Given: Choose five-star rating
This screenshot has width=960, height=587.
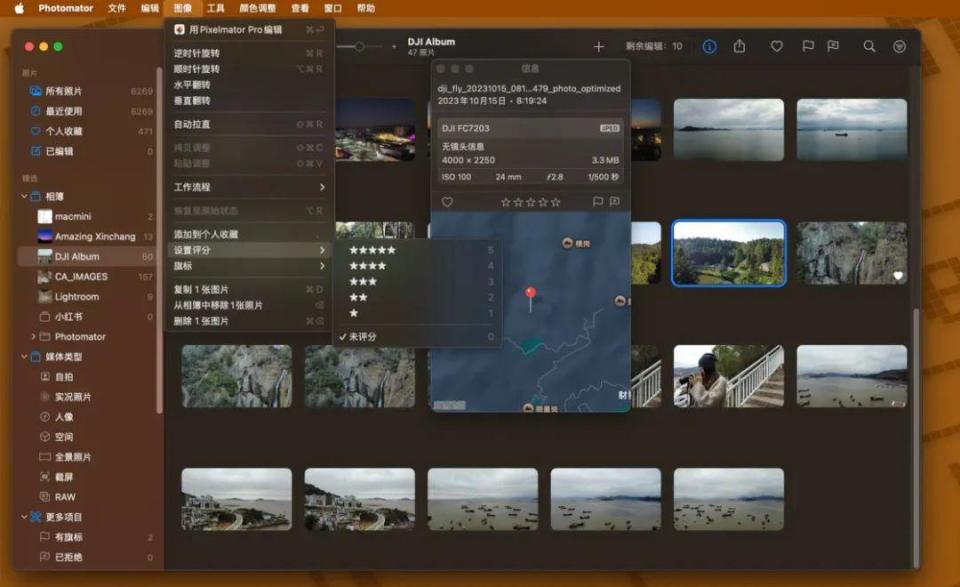Looking at the screenshot, I should coord(416,250).
